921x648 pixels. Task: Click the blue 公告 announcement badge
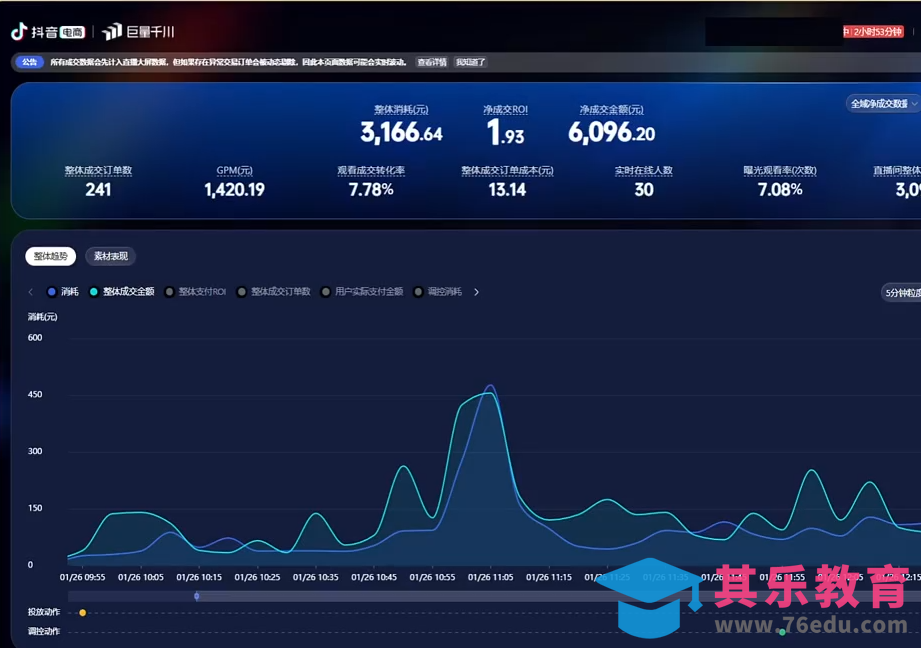pyautogui.click(x=28, y=62)
